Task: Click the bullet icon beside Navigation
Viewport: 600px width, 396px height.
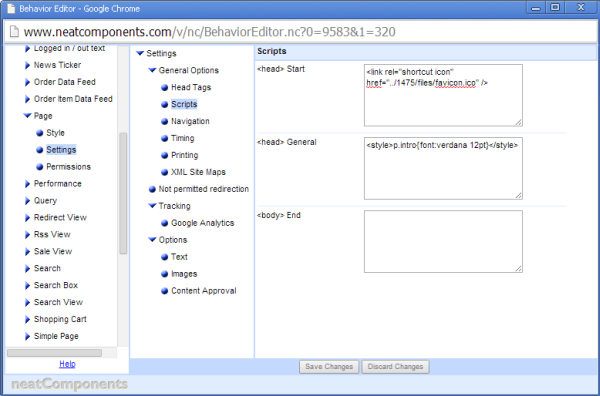Action: click(x=165, y=122)
